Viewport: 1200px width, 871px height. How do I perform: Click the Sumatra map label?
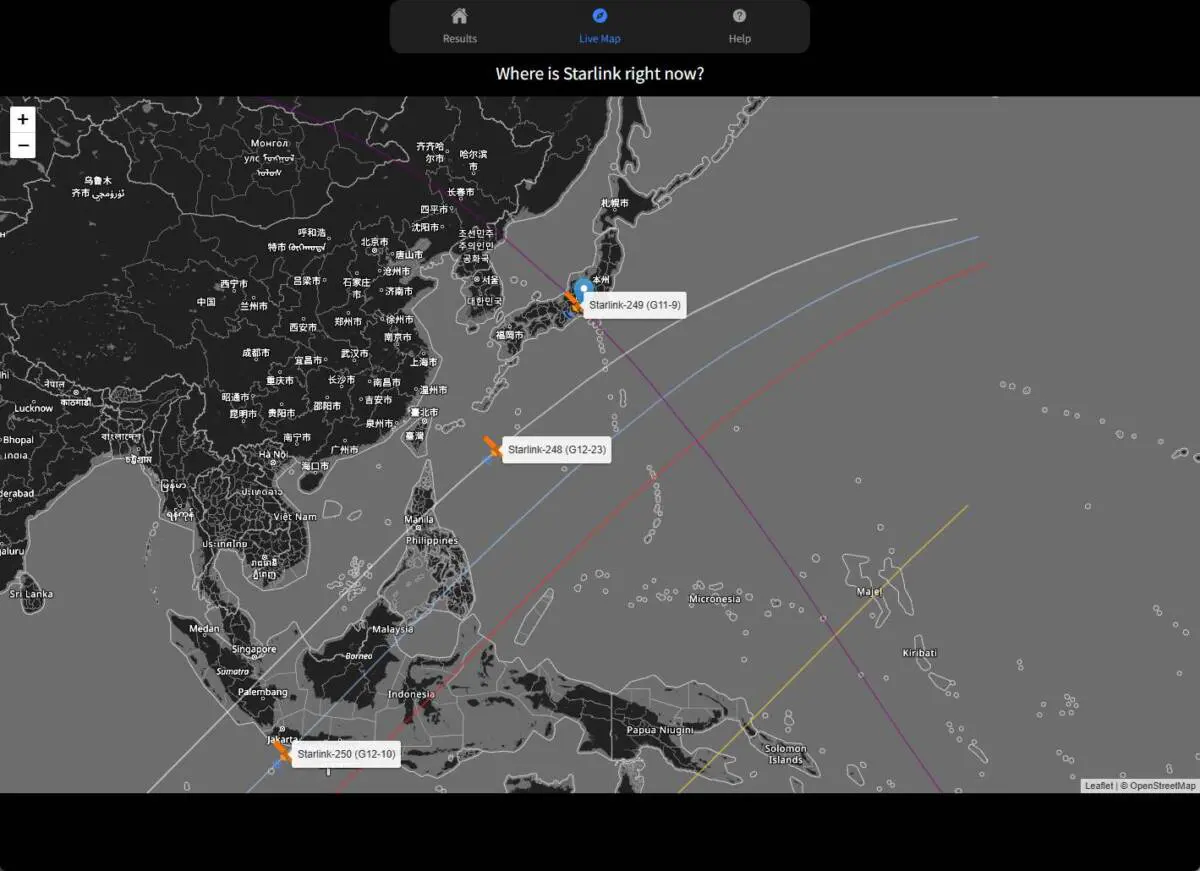233,672
